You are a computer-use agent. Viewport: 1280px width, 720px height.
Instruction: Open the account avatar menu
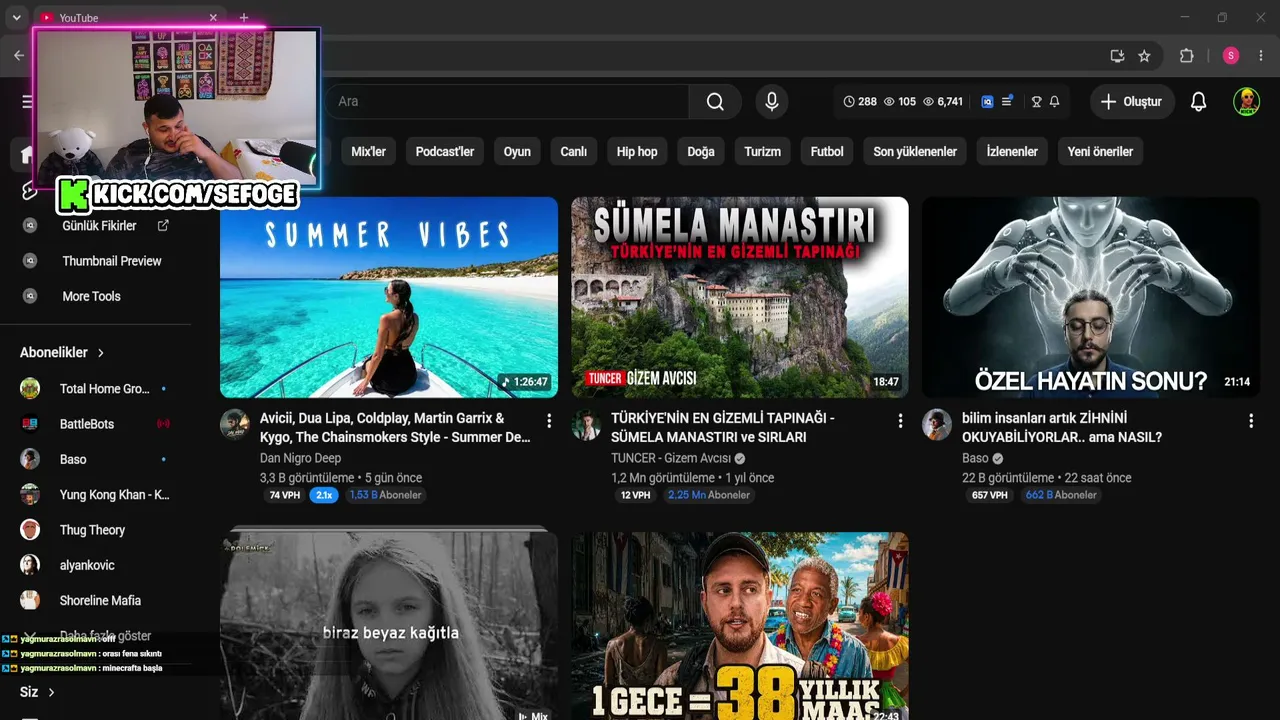point(1246,101)
